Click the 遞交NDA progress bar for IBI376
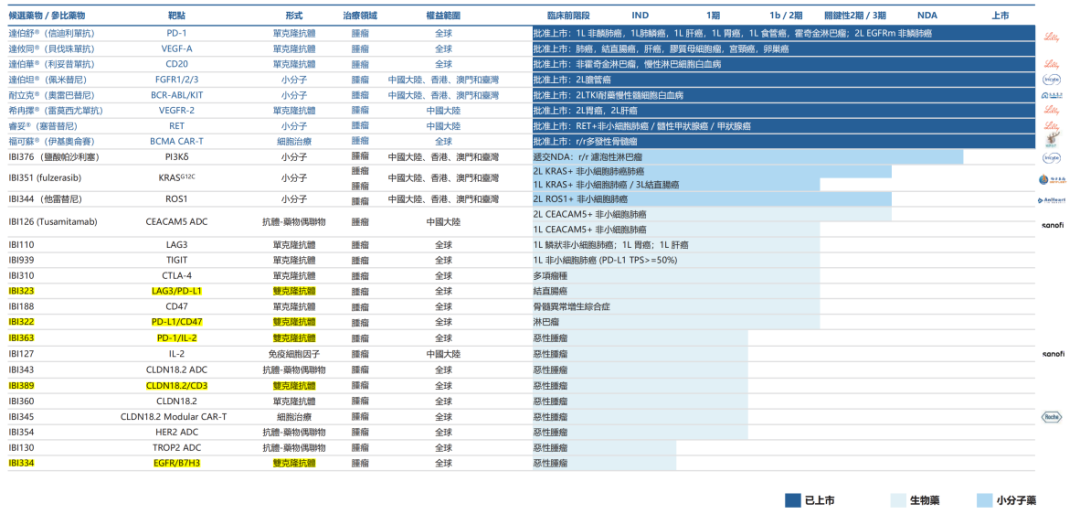This screenshot has width=1080, height=514. pyautogui.click(x=748, y=157)
